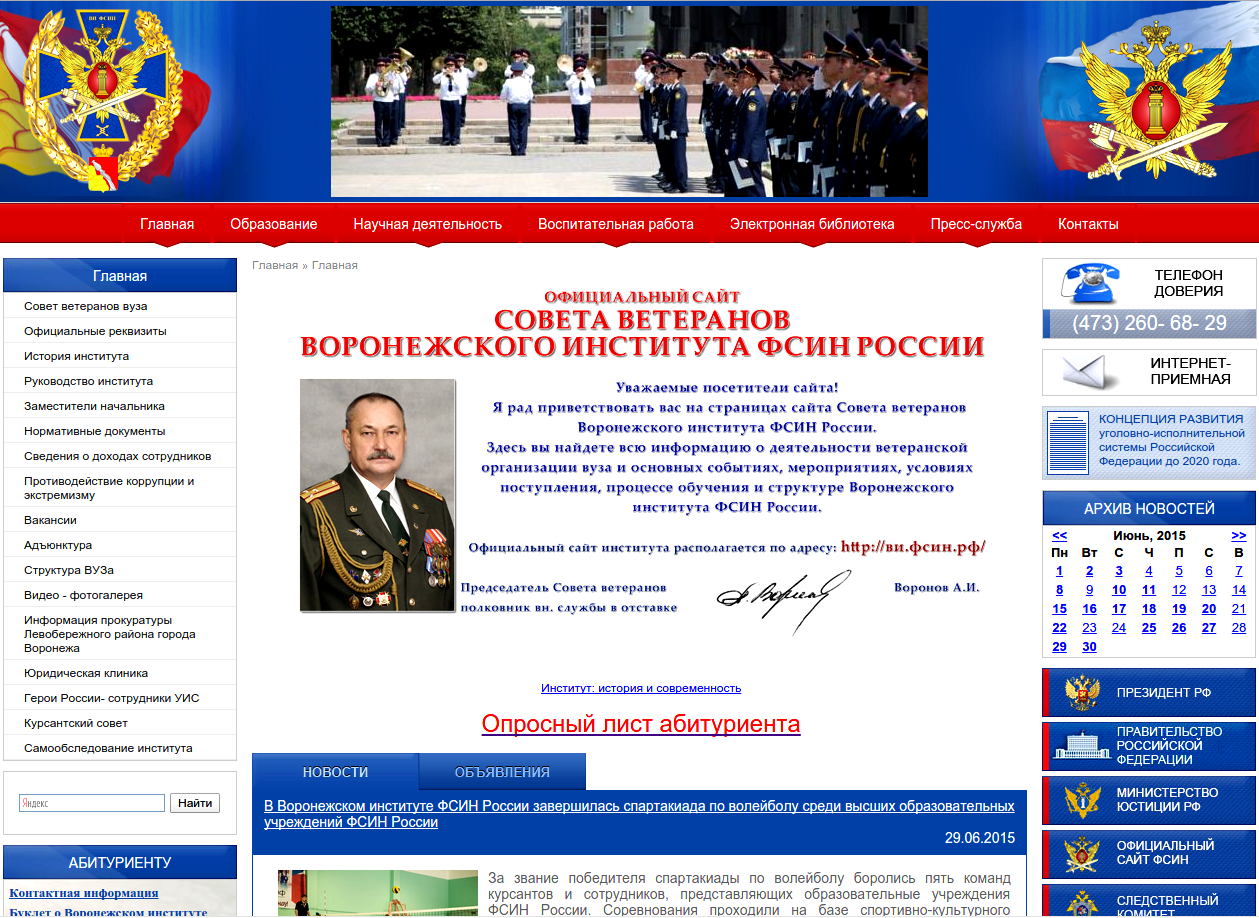Click the coat of arms icon for Президент РФ
This screenshot has height=918, width=1259.
[x=1082, y=693]
